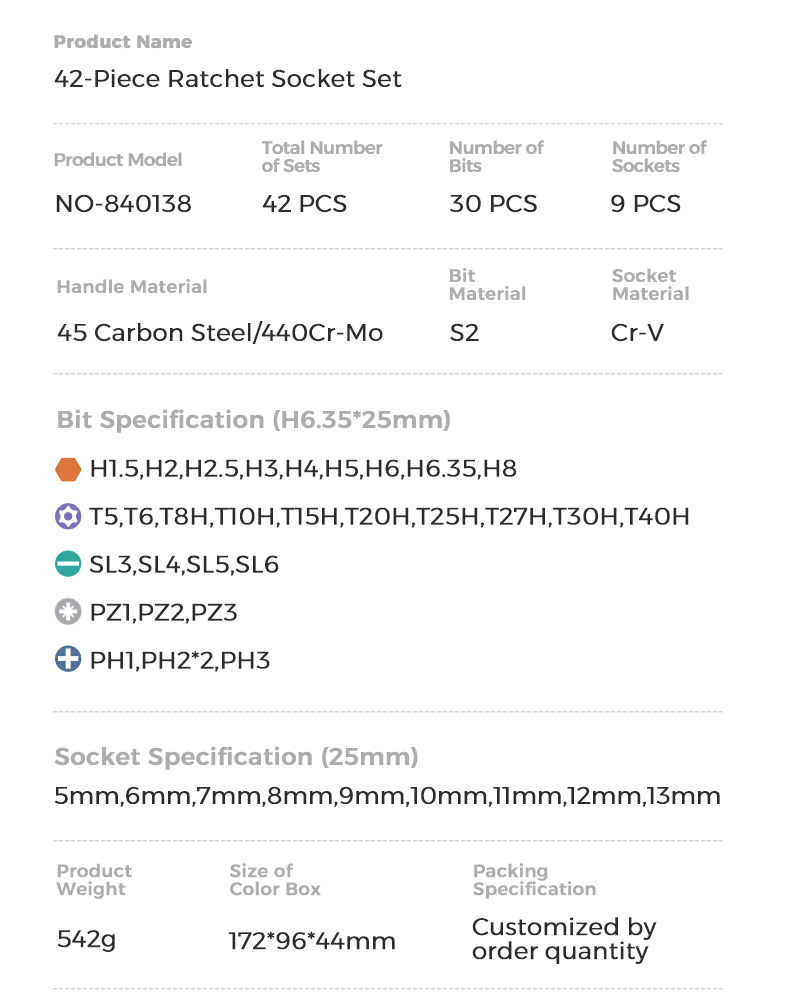Select the model number NO-840138
Viewport: 790px width, 1008px height.
click(x=123, y=204)
